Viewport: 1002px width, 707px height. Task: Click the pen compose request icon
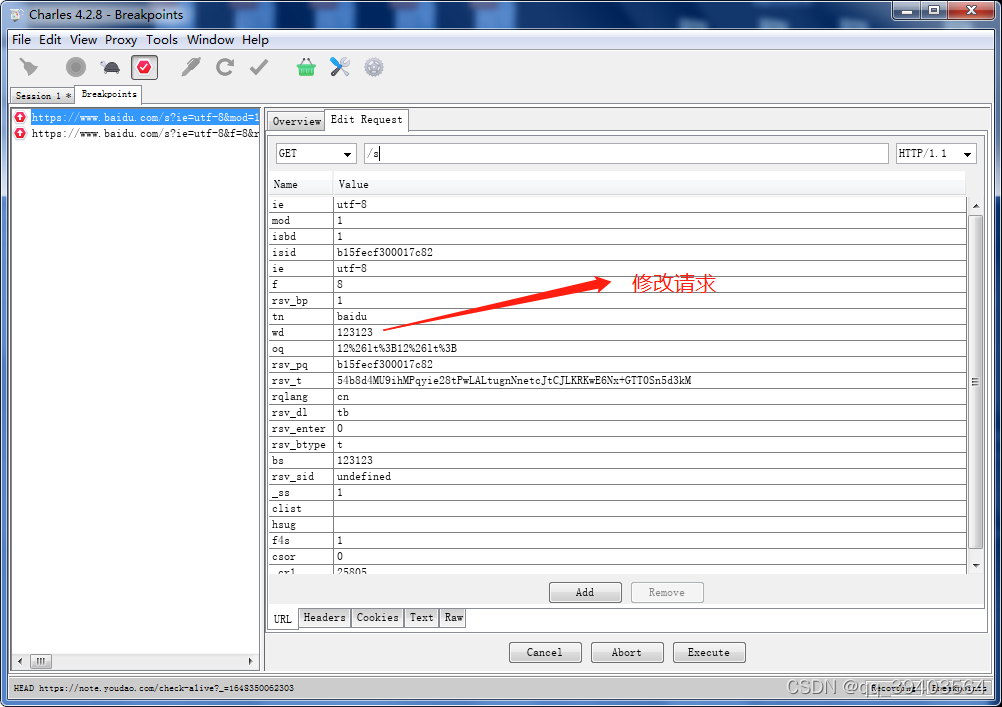[x=190, y=67]
